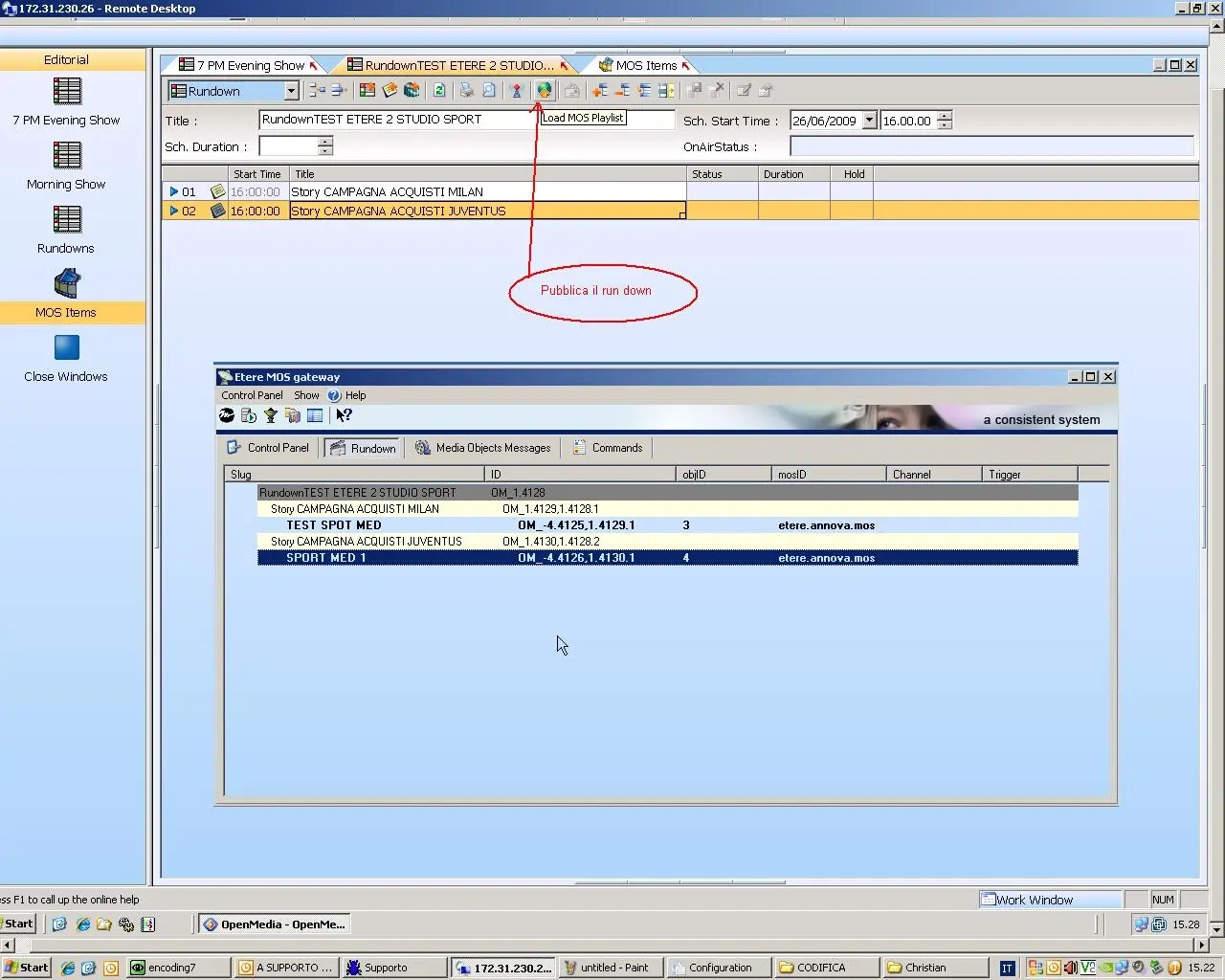Click the green refresh icon in the toolbar
The height and width of the screenshot is (980, 1225).
coord(439,90)
